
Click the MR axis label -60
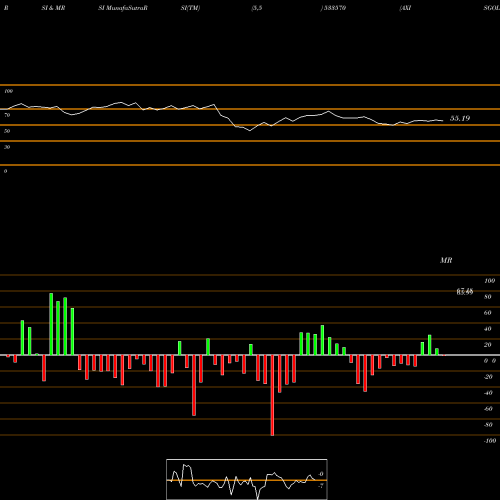[488, 409]
